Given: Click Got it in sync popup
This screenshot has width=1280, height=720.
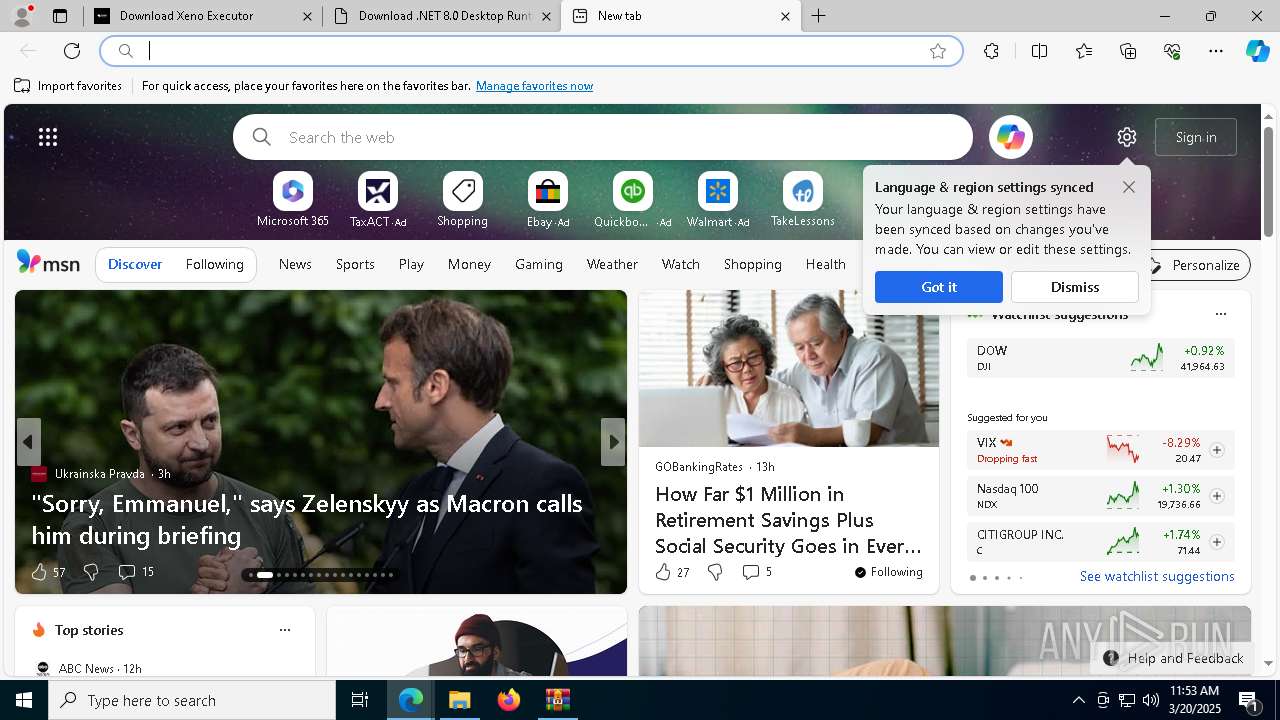Looking at the screenshot, I should tap(939, 287).
